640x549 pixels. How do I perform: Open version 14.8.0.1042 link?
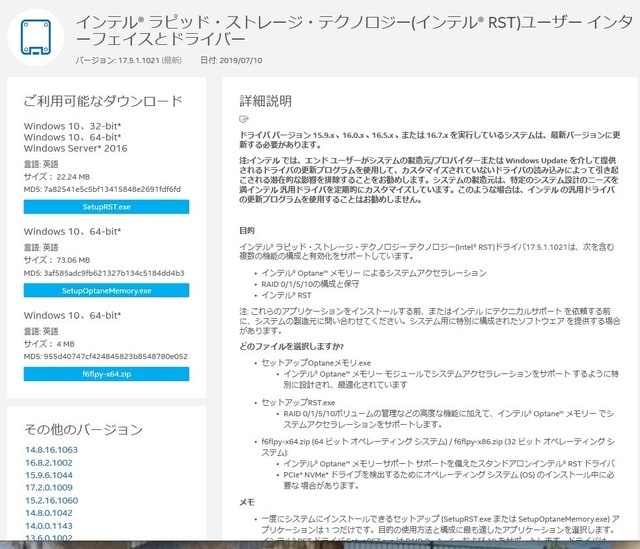pyautogui.click(x=49, y=513)
